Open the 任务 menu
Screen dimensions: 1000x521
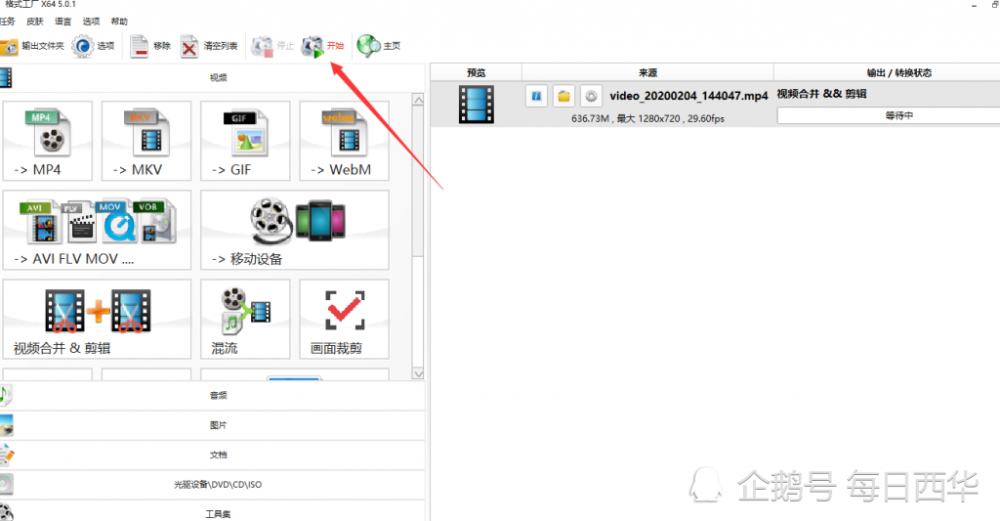(7, 21)
